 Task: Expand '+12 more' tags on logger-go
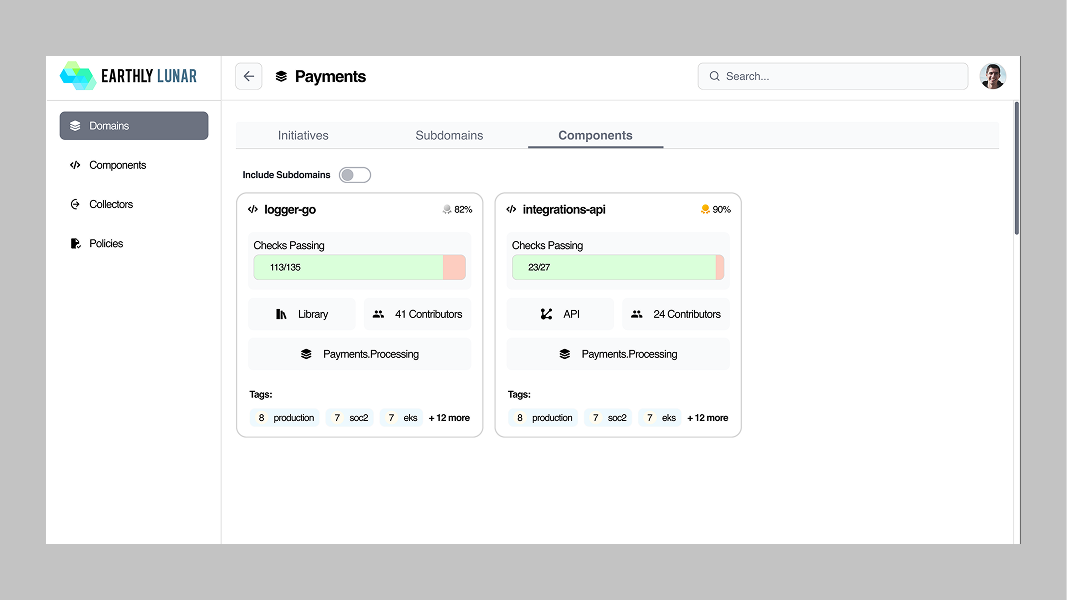click(x=449, y=418)
